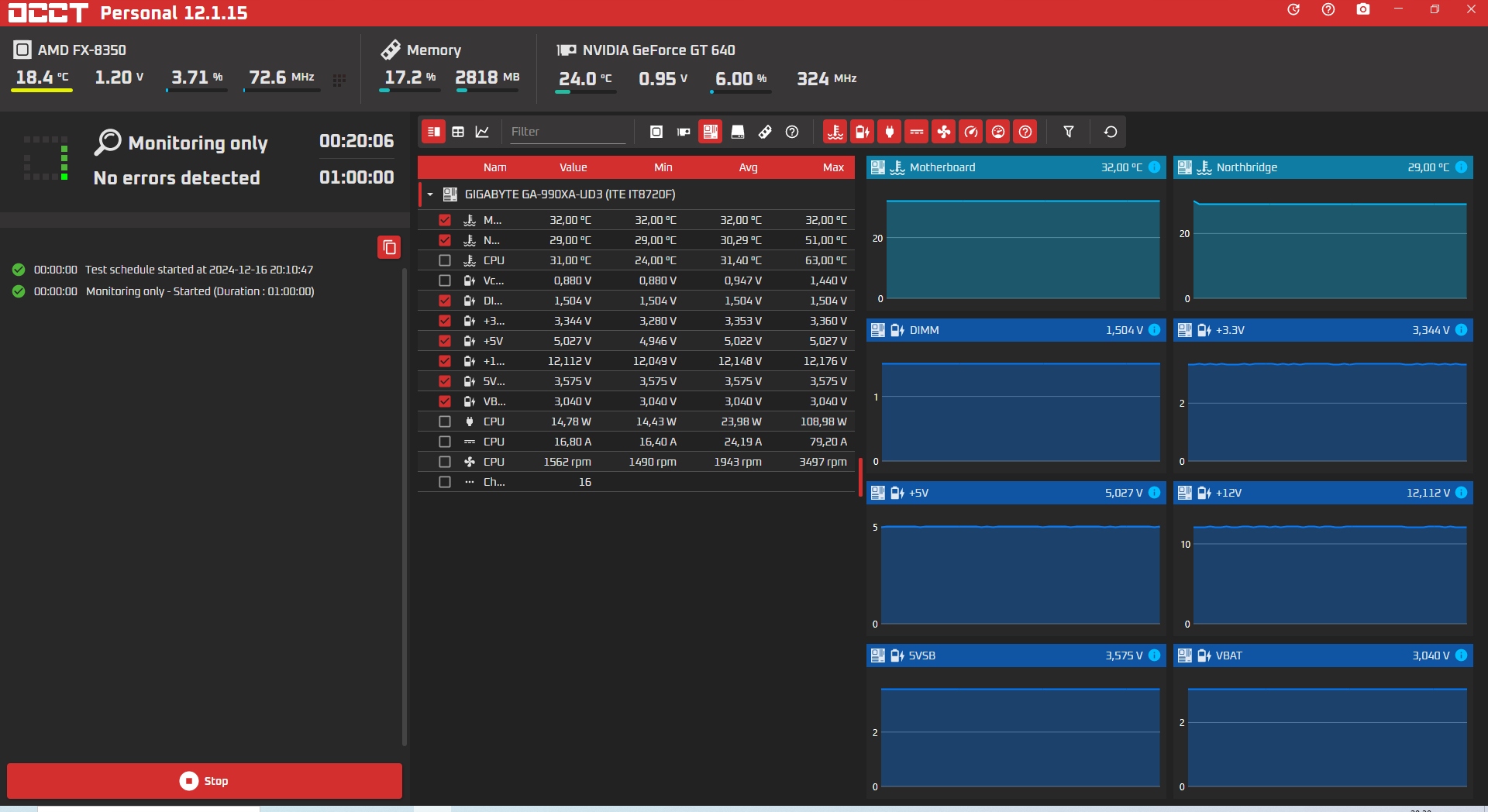1488x812 pixels.
Task: Open the funnel filter options
Action: (1069, 132)
